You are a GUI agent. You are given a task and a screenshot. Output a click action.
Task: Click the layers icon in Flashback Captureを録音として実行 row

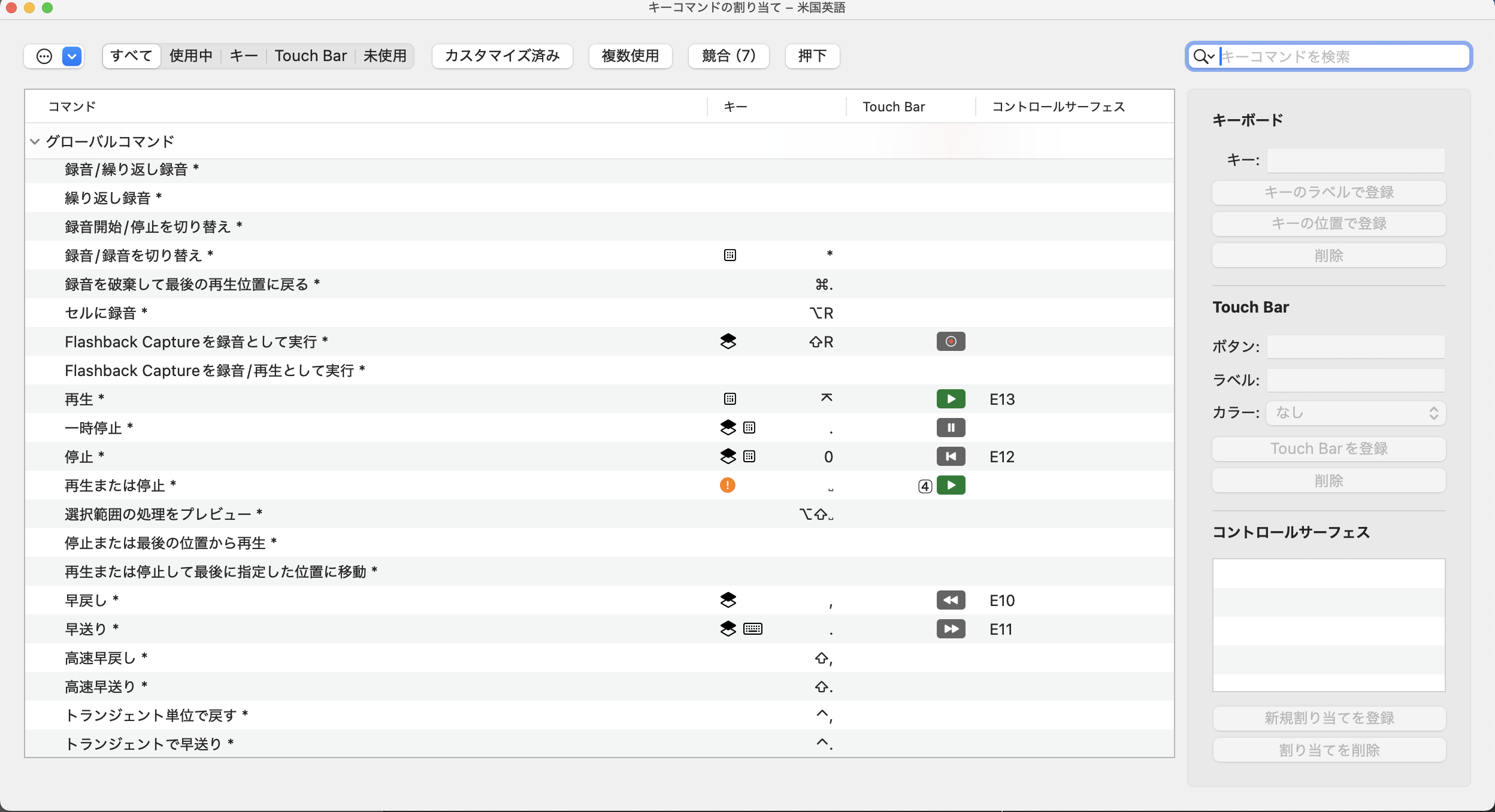tap(728, 341)
